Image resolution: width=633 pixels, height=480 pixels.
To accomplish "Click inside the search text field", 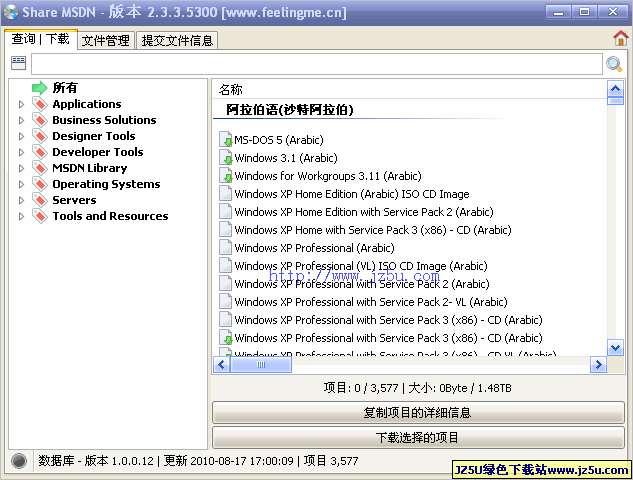I will click(x=317, y=64).
